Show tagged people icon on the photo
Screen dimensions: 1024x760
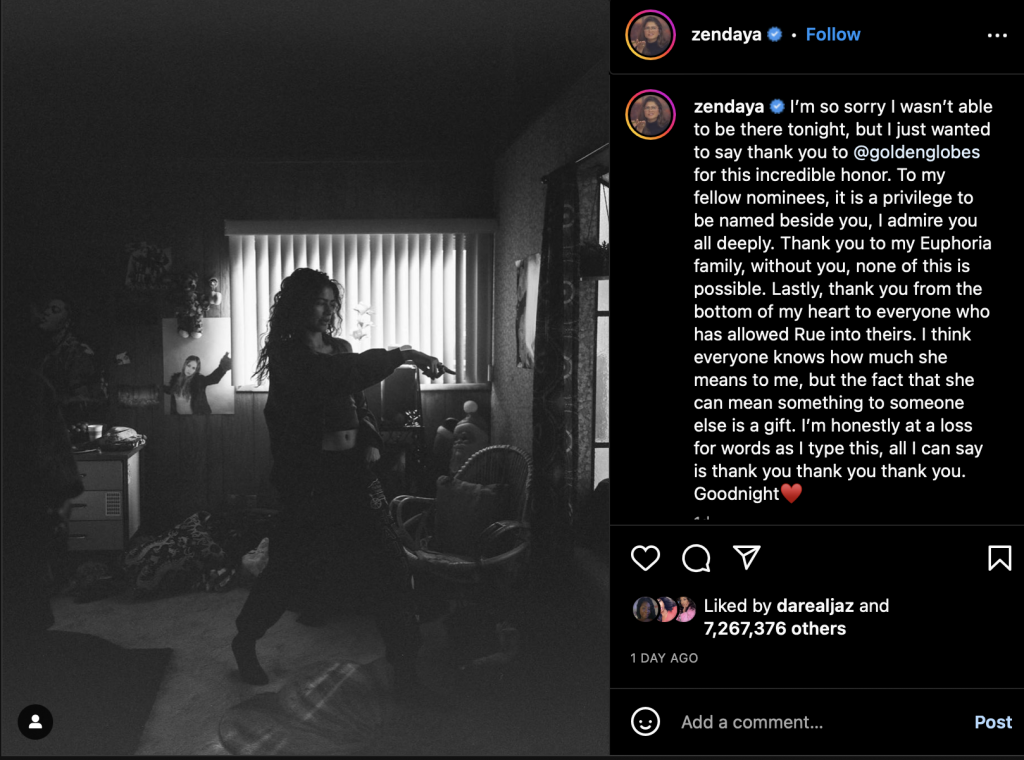pos(35,721)
